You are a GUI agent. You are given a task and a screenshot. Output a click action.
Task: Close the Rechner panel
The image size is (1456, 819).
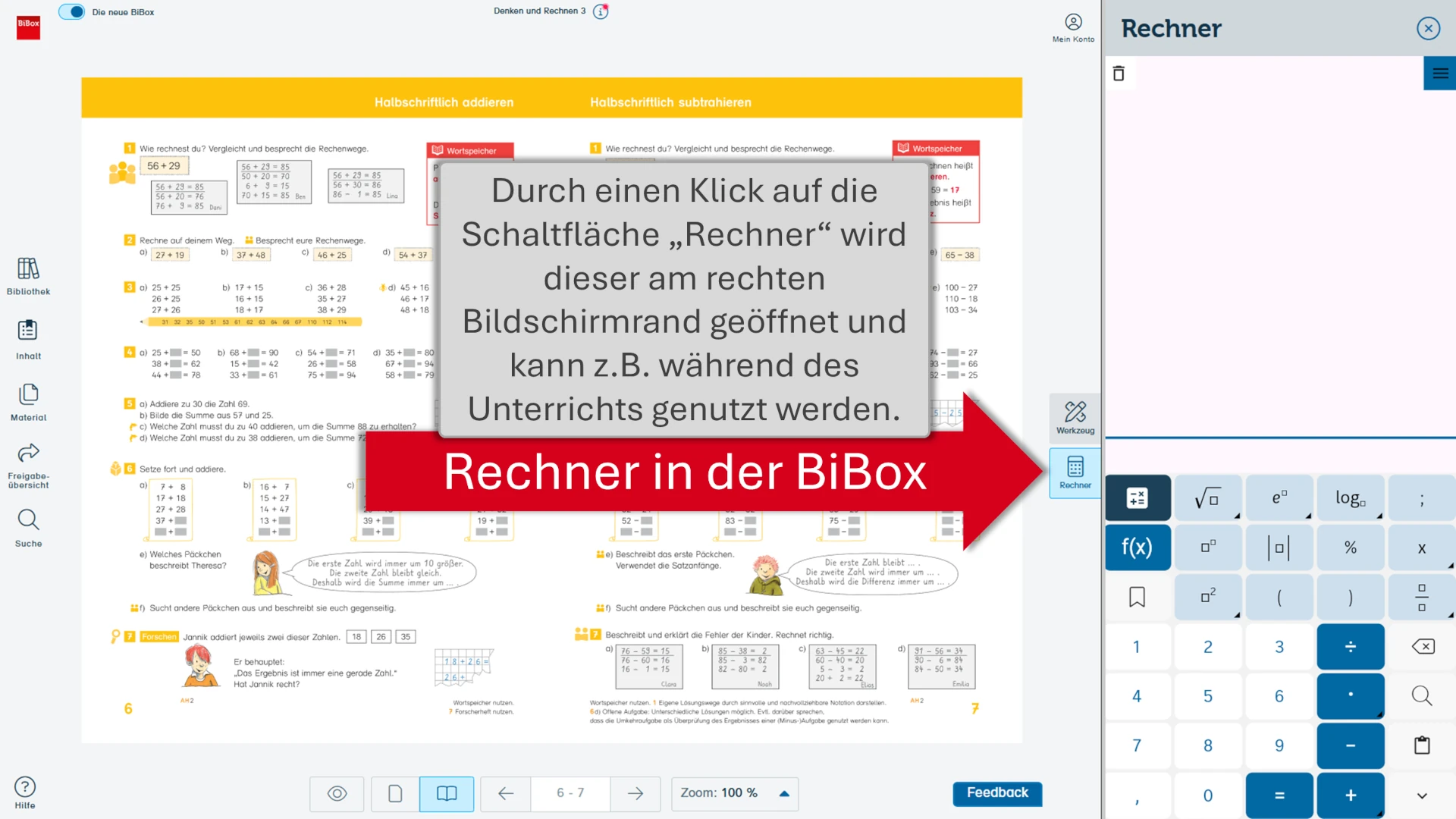[x=1428, y=29]
